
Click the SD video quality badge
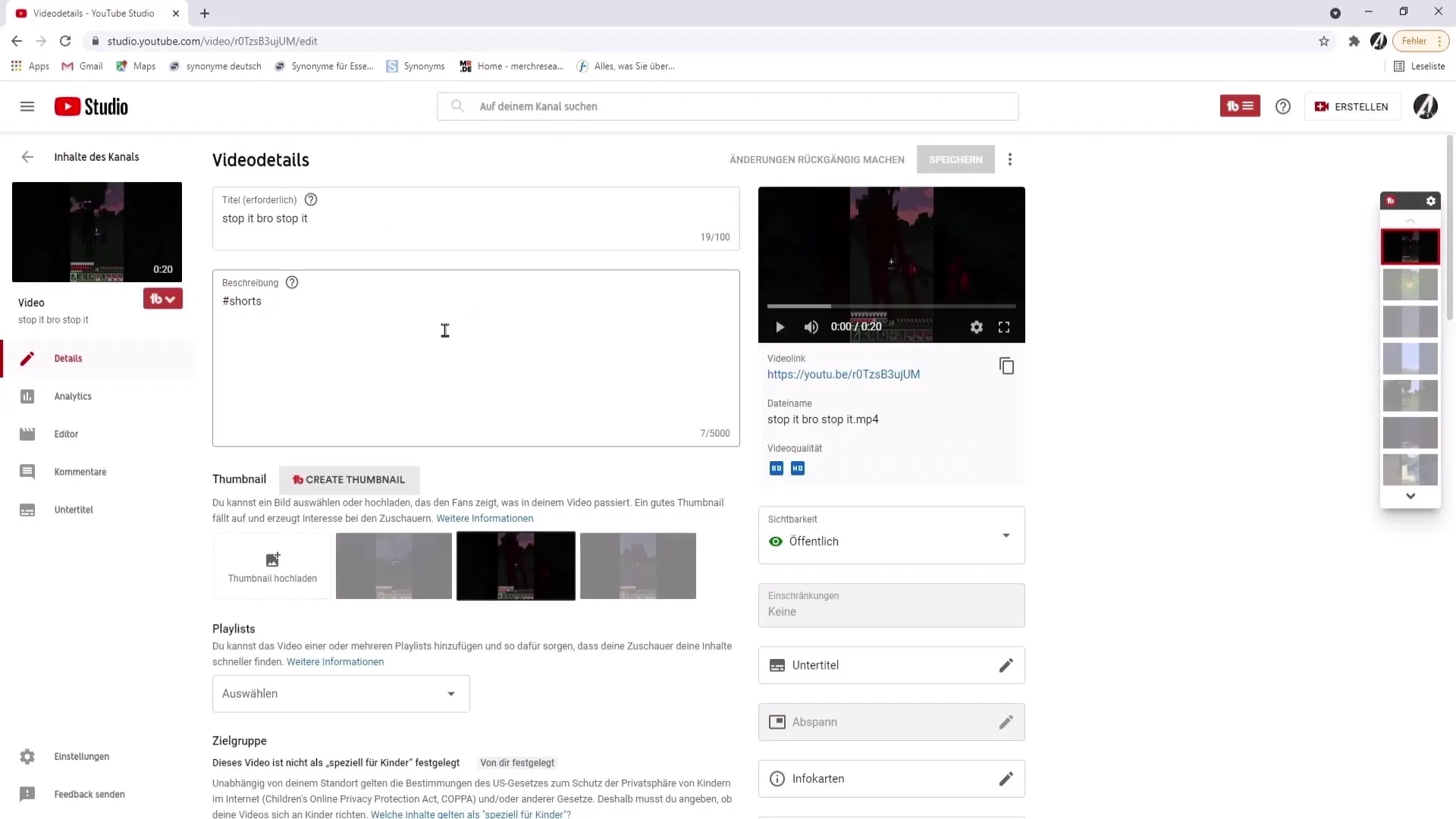point(777,469)
